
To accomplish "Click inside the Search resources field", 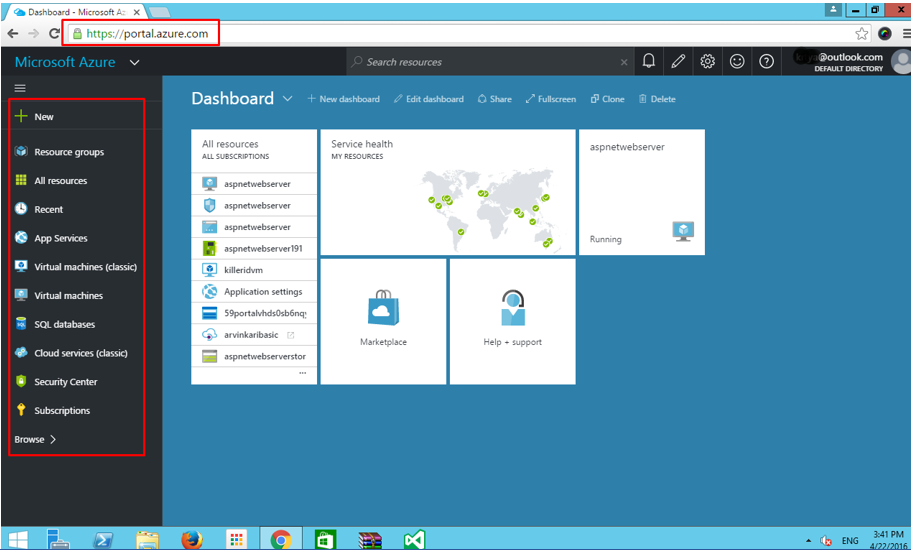I will click(488, 62).
